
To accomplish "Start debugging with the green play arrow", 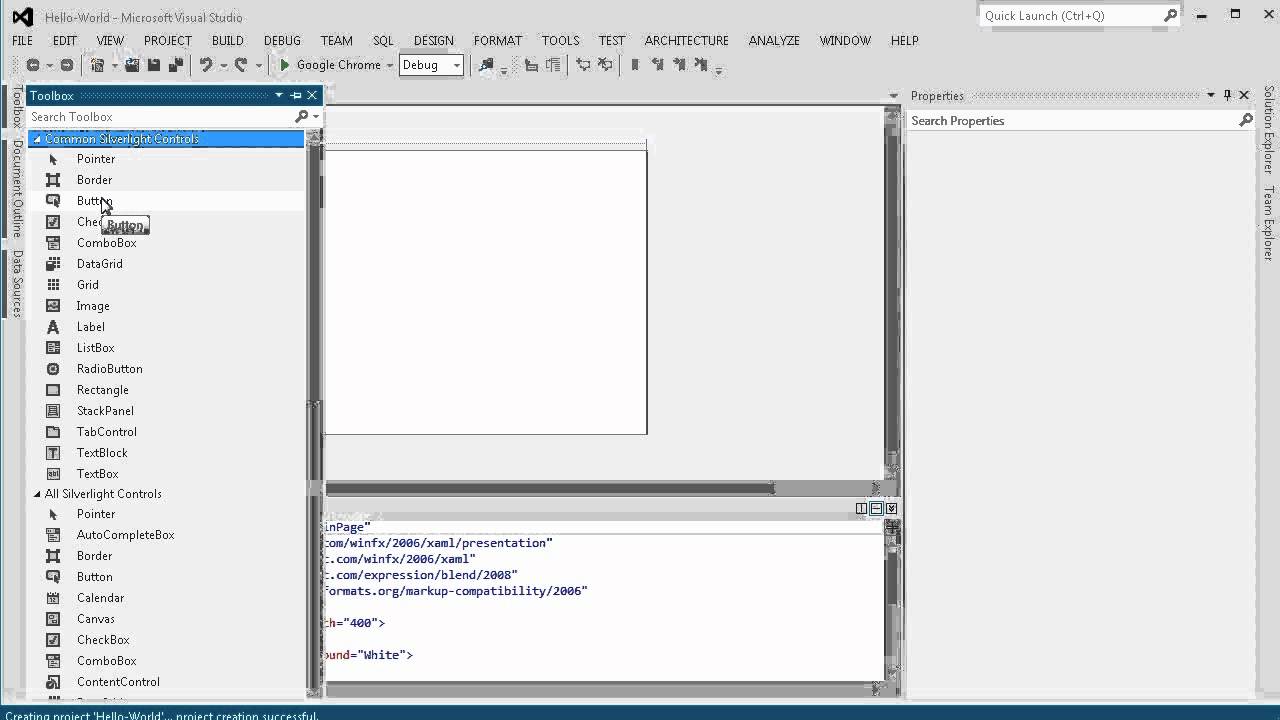I will pyautogui.click(x=284, y=65).
